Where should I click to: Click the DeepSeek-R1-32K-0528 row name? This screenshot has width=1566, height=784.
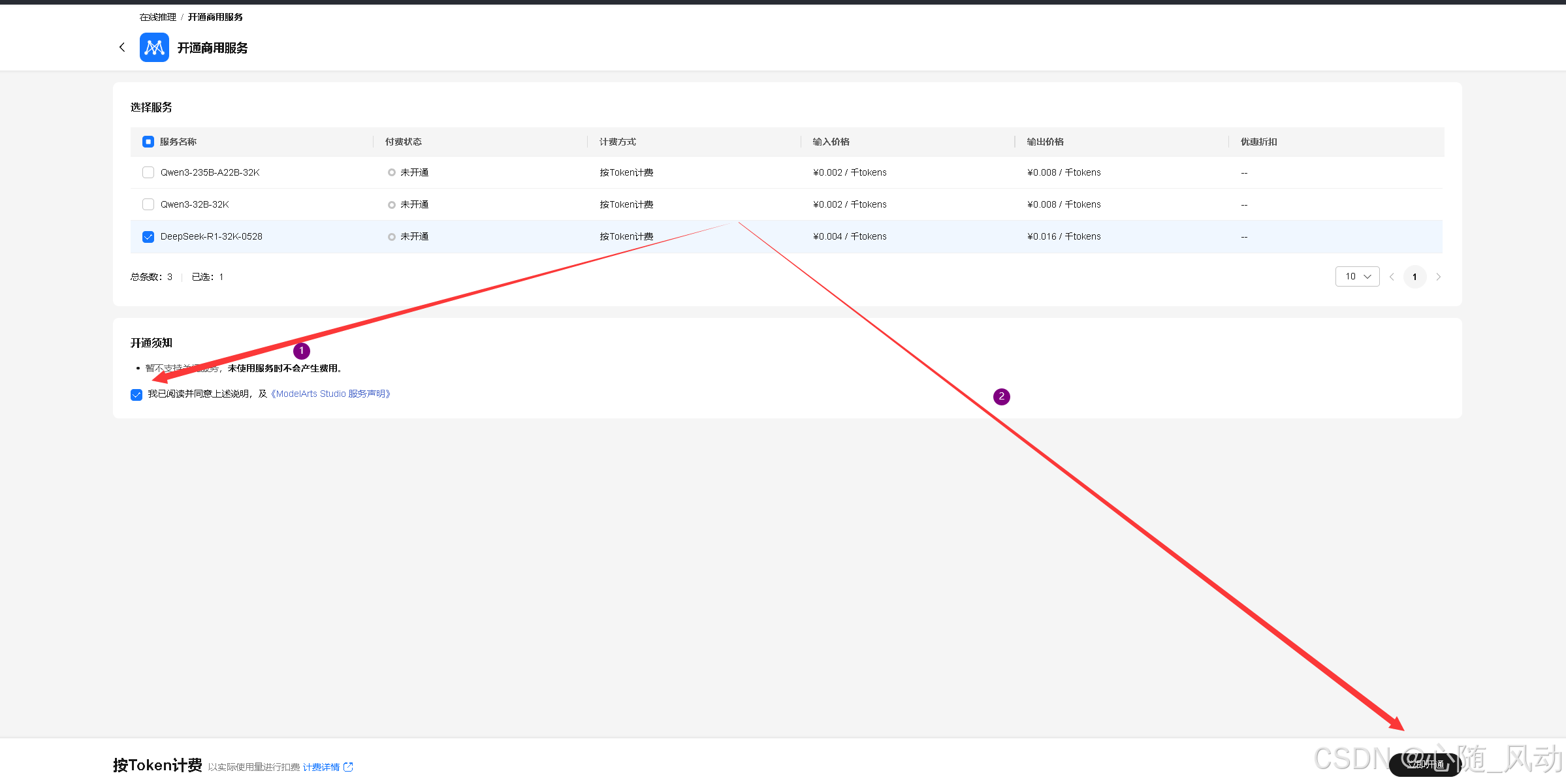click(x=212, y=236)
